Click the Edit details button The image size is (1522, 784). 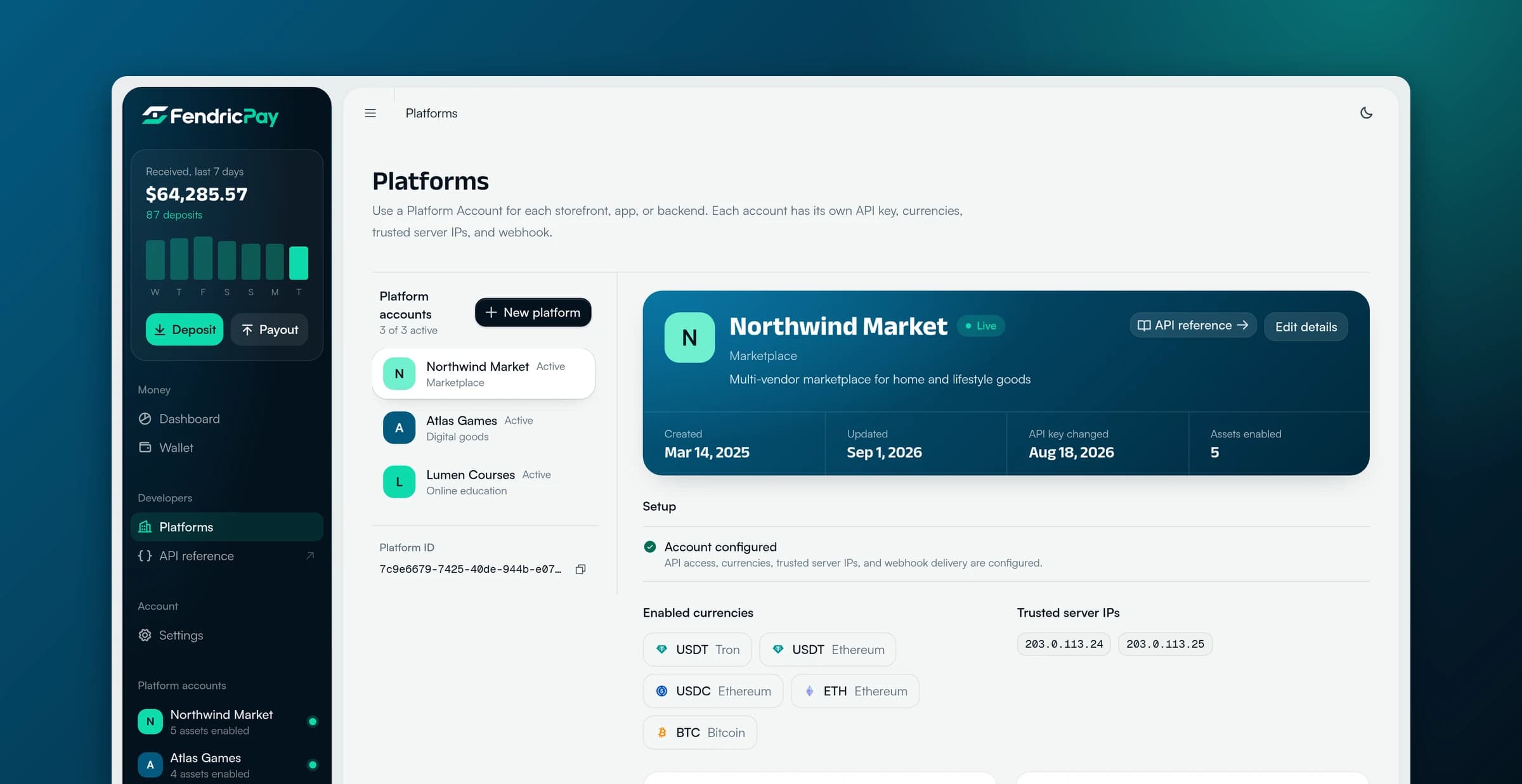1306,327
